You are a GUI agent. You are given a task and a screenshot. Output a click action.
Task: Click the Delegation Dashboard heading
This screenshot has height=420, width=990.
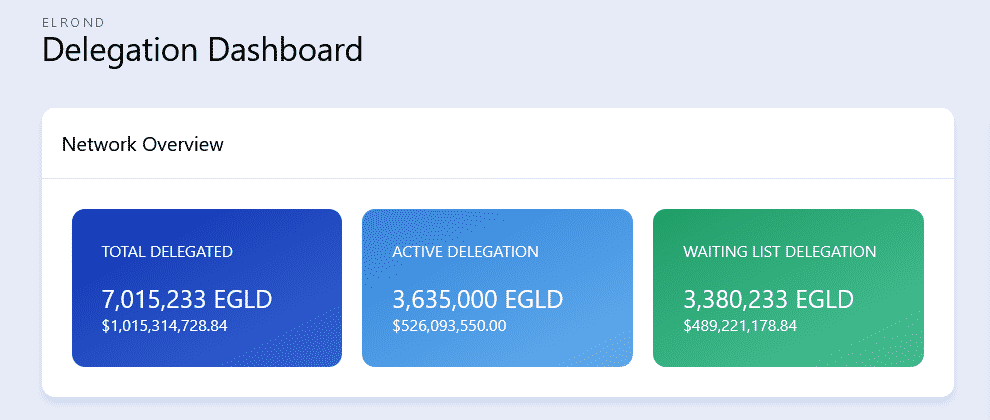[x=202, y=50]
